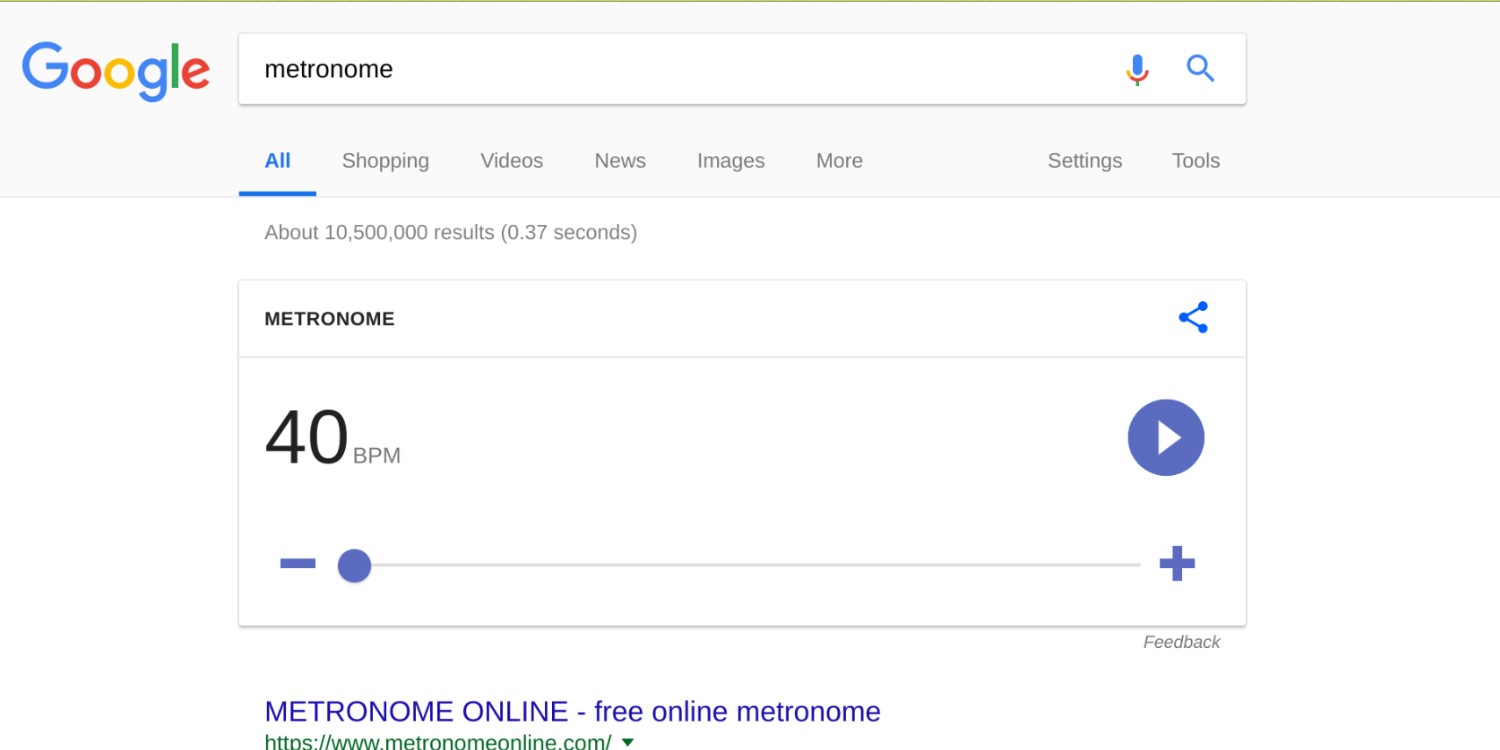Click the Feedback link below widget
Image resolution: width=1500 pixels, height=750 pixels.
(x=1181, y=642)
